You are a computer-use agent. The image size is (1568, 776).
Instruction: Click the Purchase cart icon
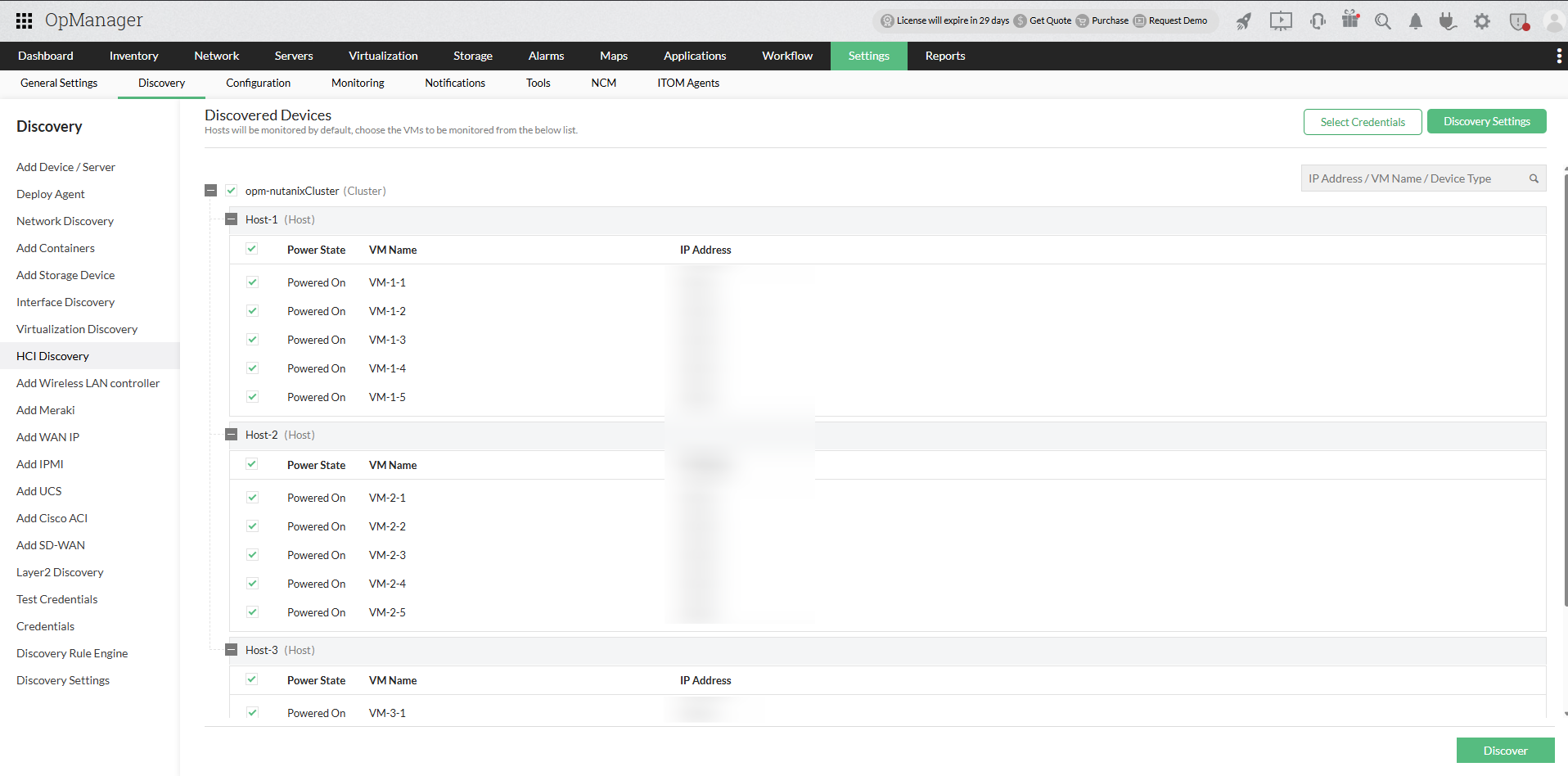coord(1082,21)
